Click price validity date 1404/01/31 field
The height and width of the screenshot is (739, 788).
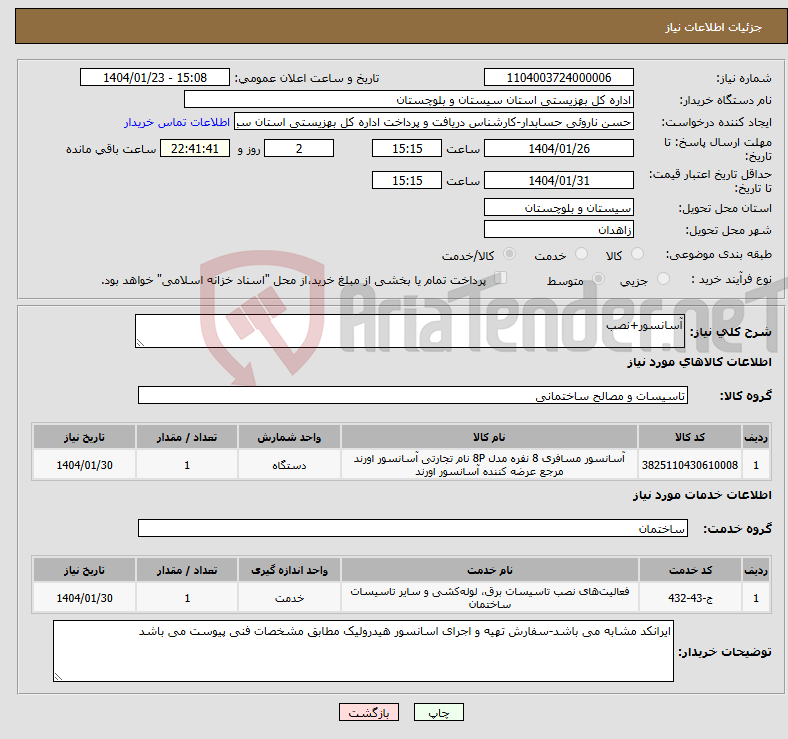(x=558, y=180)
